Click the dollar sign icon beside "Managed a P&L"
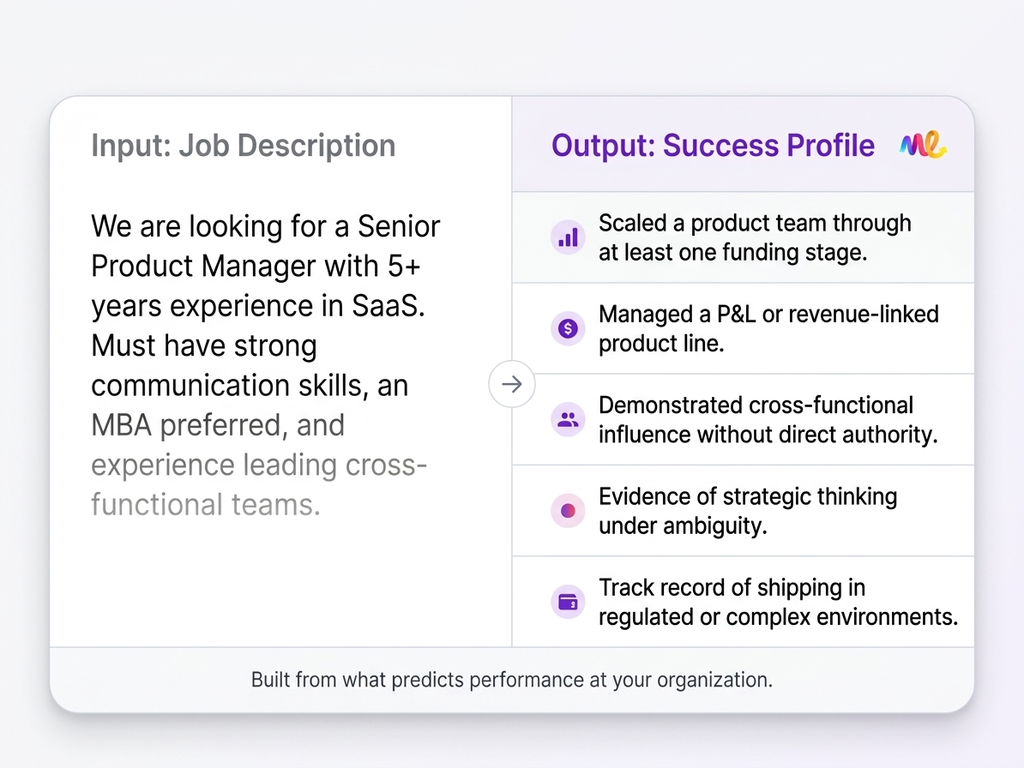This screenshot has height=768, width=1024. [568, 328]
